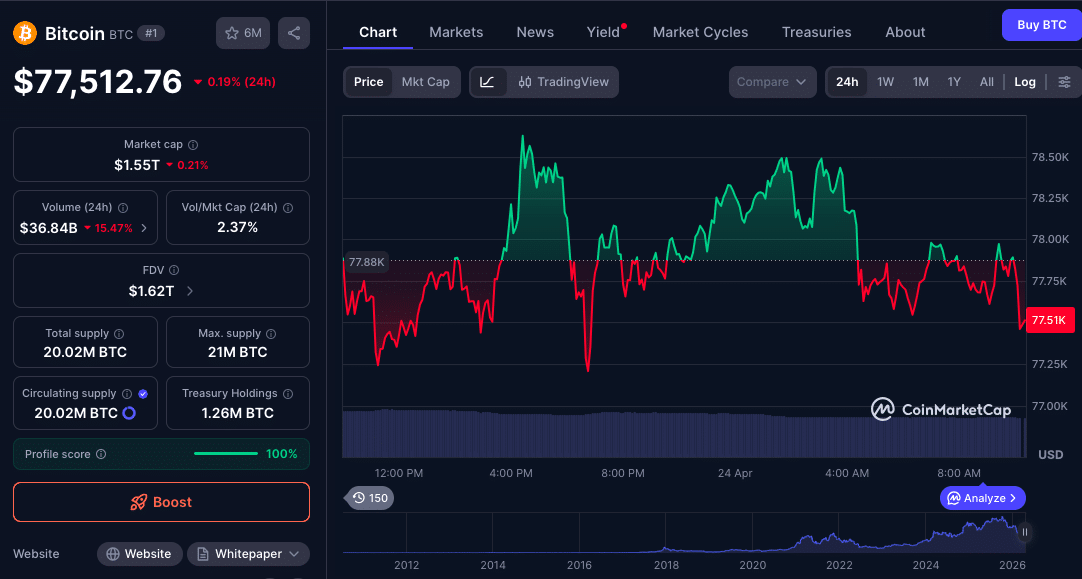Click the FDV info icon

pos(174,271)
